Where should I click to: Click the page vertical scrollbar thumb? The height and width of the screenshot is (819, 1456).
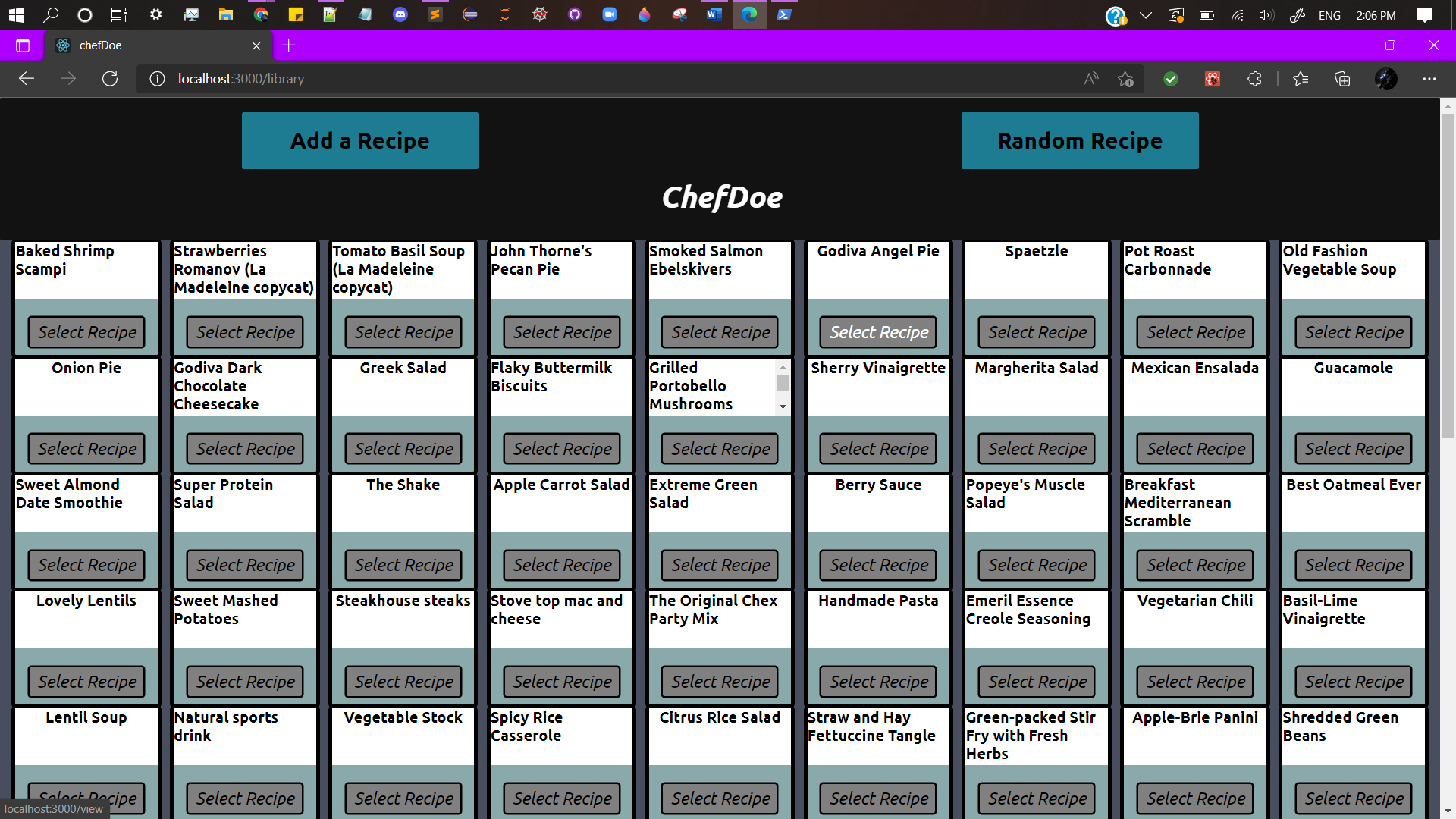point(1448,275)
